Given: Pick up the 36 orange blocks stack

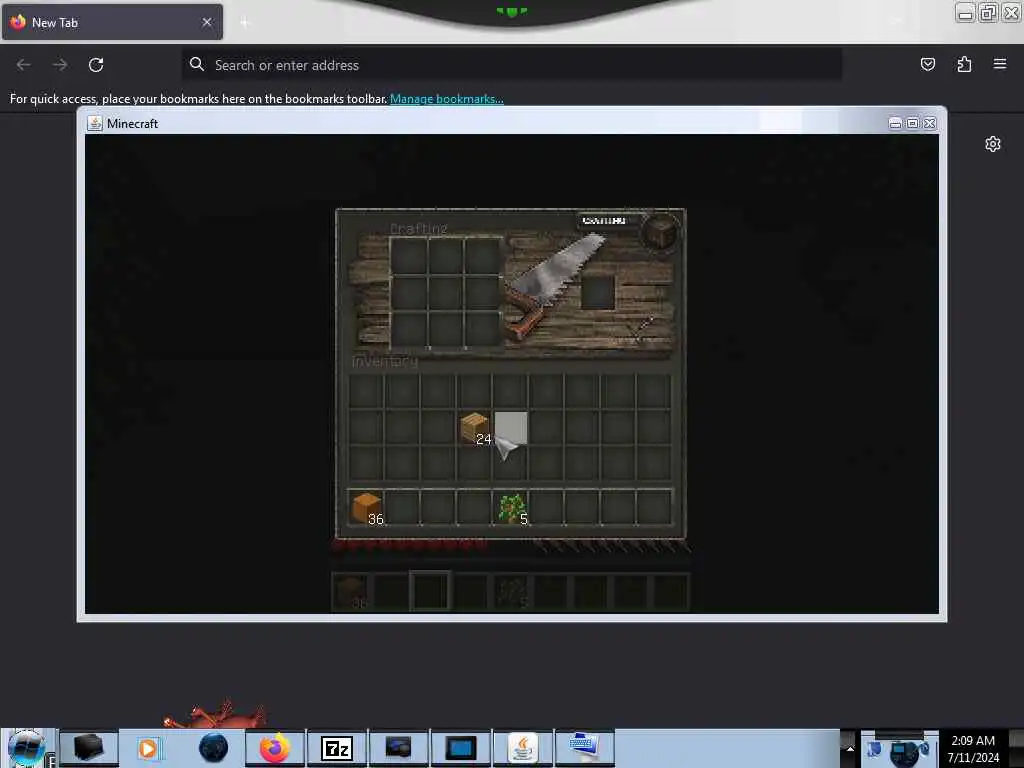Looking at the screenshot, I should [x=366, y=508].
